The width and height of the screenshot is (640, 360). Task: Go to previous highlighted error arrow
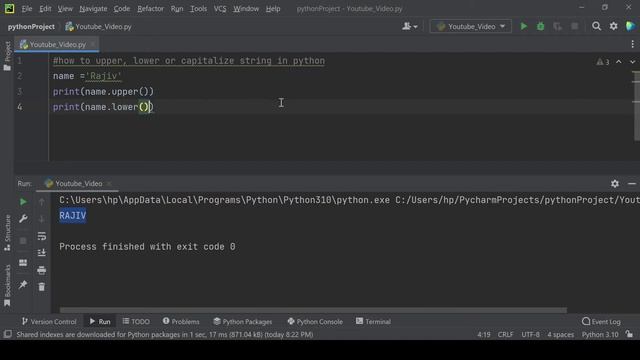click(619, 62)
